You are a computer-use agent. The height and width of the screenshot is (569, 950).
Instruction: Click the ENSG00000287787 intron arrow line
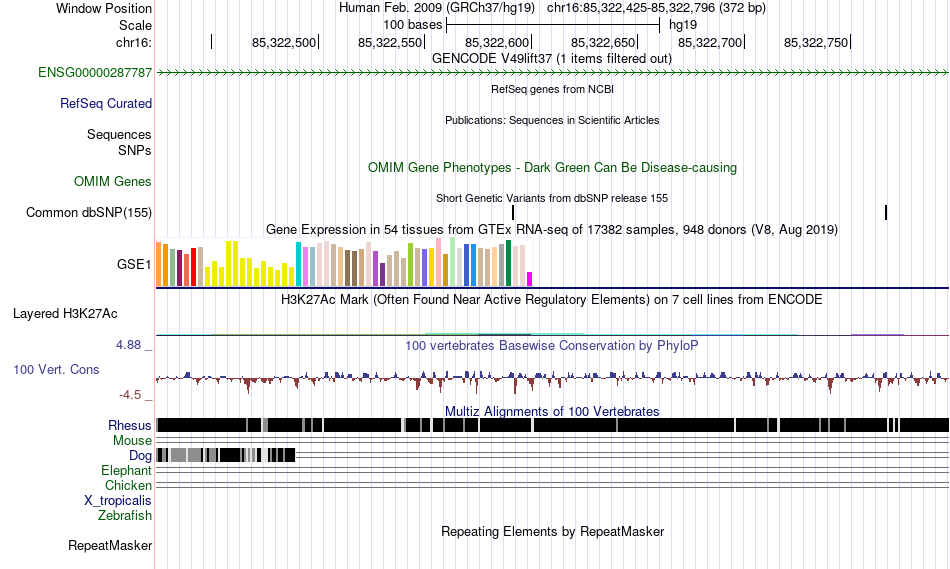[x=553, y=73]
